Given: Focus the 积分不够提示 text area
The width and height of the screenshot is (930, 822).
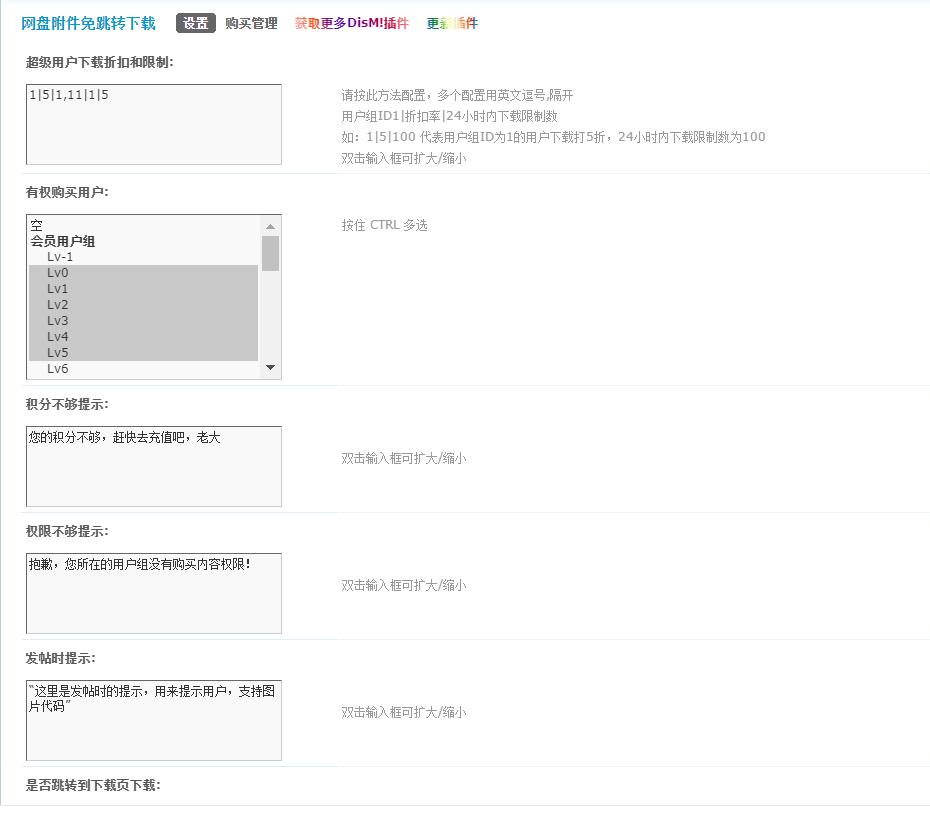Looking at the screenshot, I should click(154, 466).
